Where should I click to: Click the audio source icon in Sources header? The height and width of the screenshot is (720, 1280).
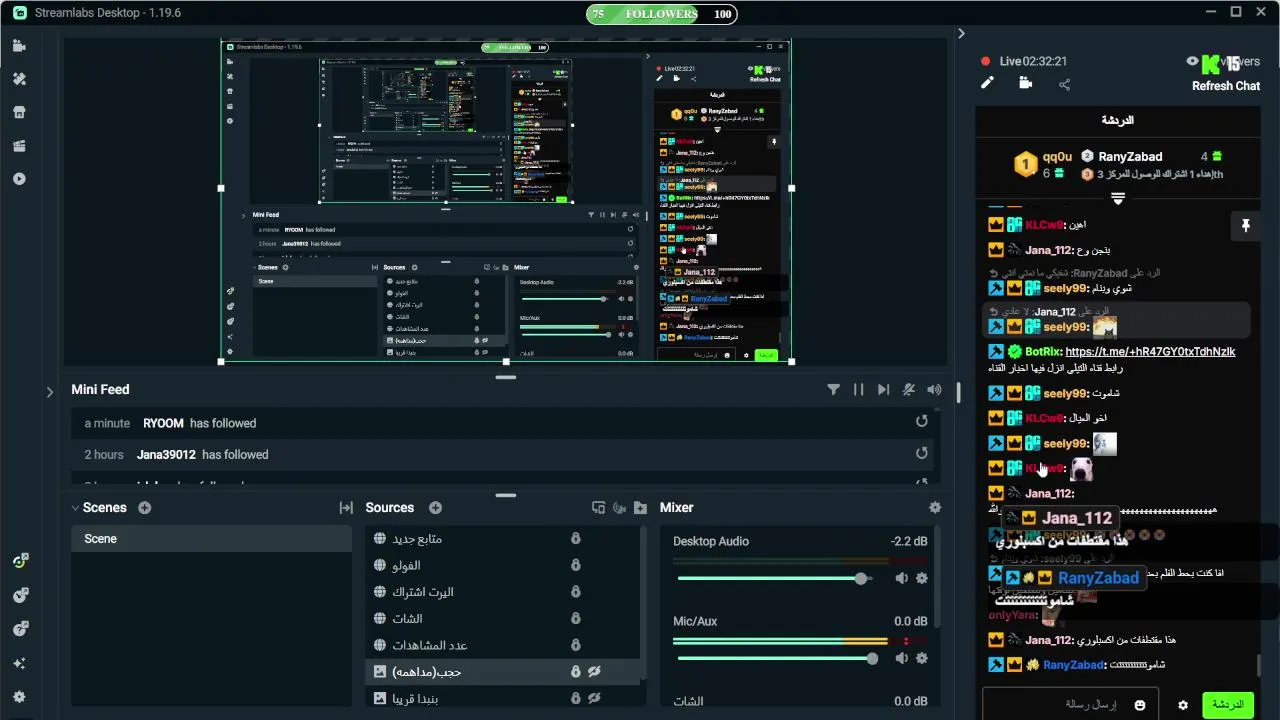pyautogui.click(x=620, y=508)
